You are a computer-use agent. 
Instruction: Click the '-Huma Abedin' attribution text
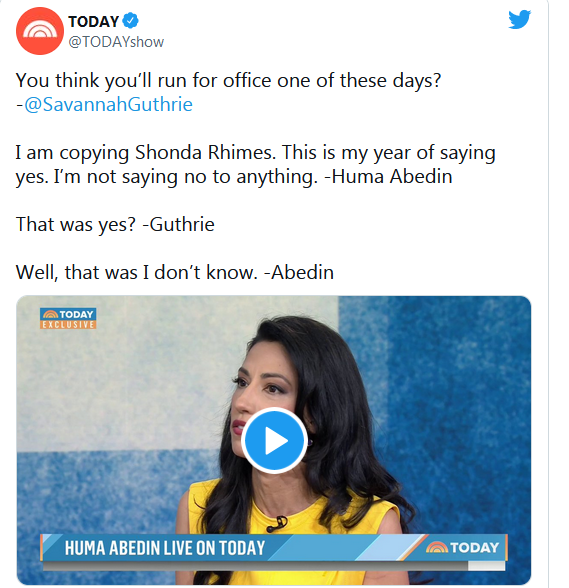pyautogui.click(x=388, y=176)
